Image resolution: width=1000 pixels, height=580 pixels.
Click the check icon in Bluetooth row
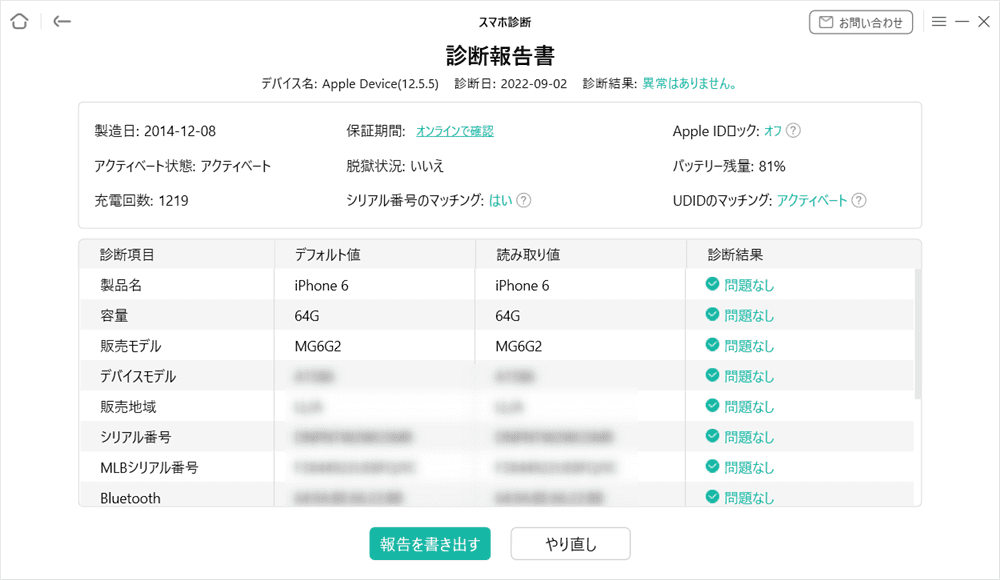tap(712, 496)
